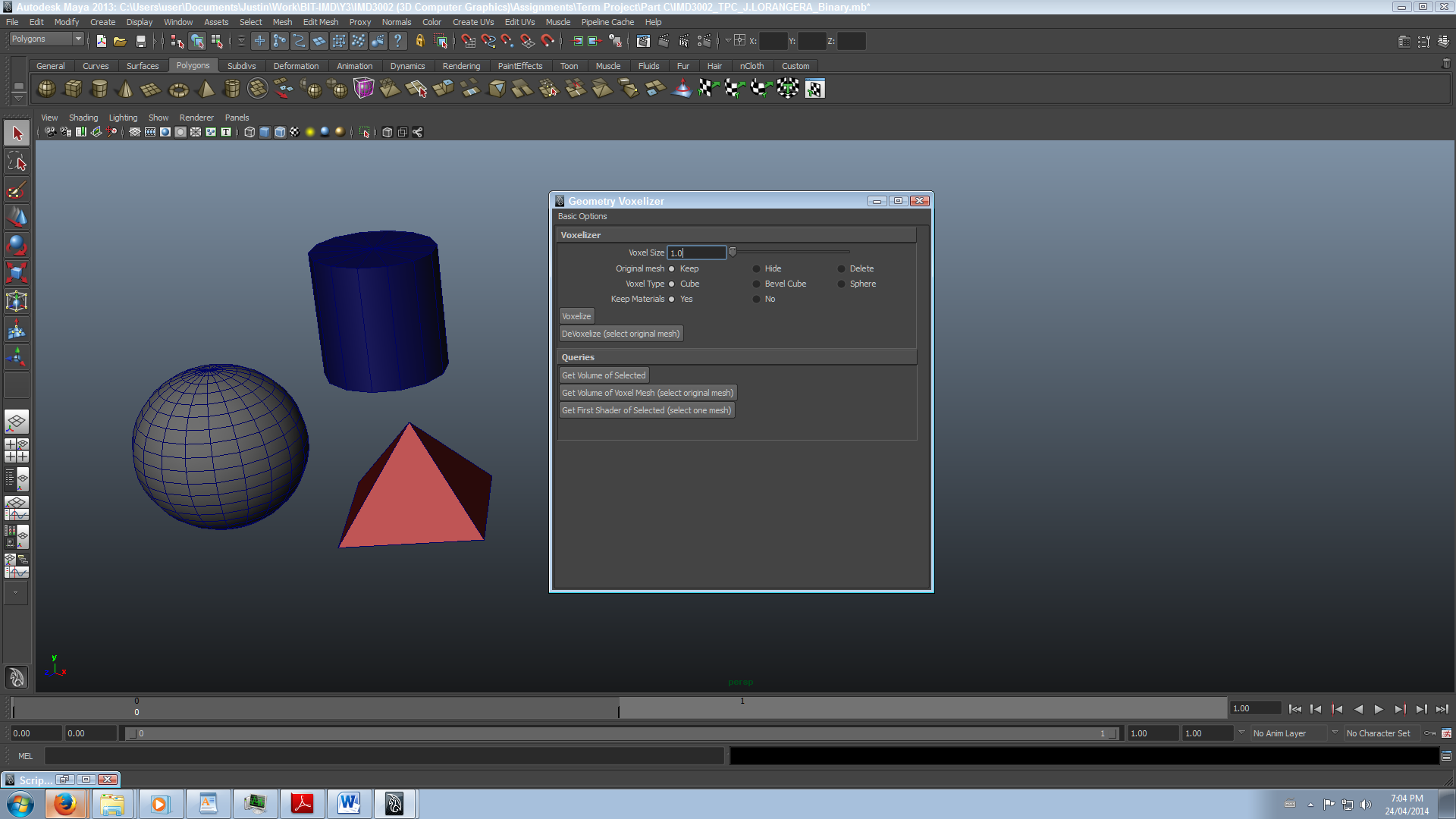Click the Voxelize button
Image resolution: width=1456 pixels, height=819 pixels.
(576, 315)
